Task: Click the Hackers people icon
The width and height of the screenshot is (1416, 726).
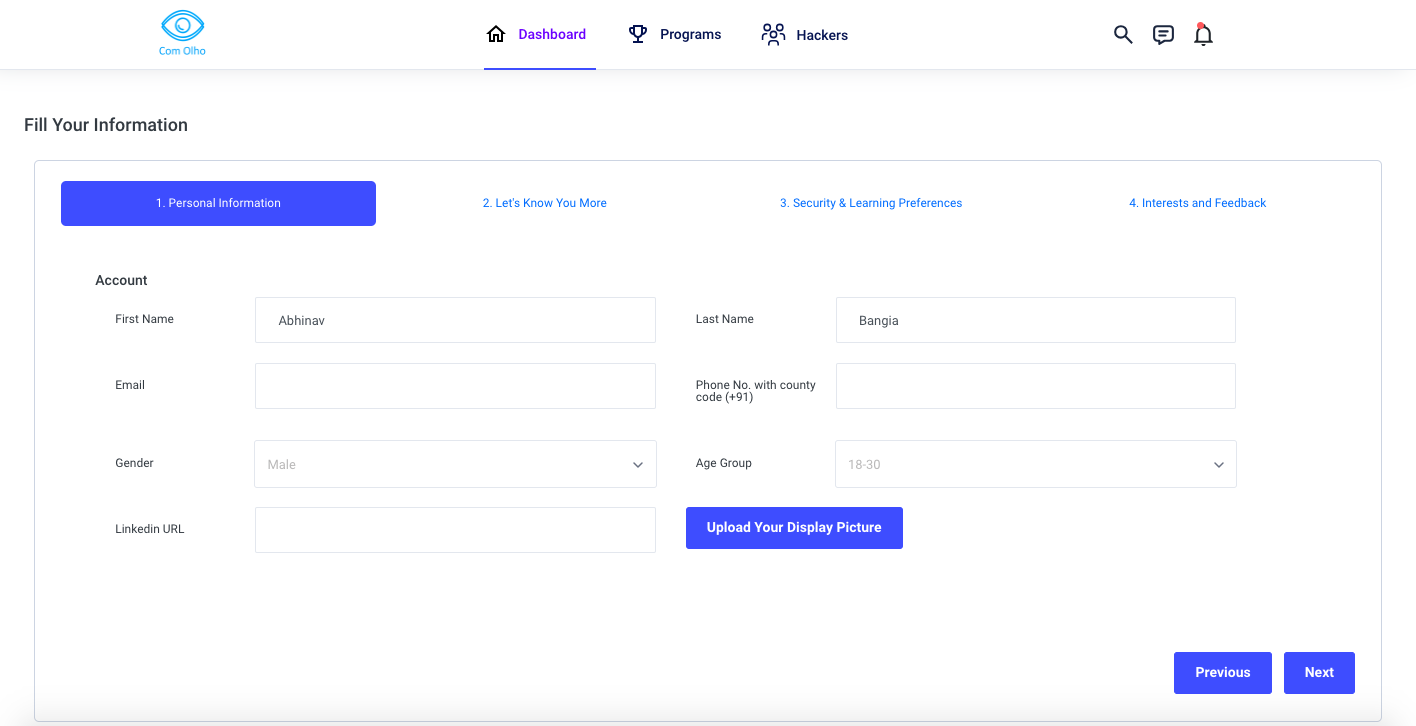Action: point(773,34)
